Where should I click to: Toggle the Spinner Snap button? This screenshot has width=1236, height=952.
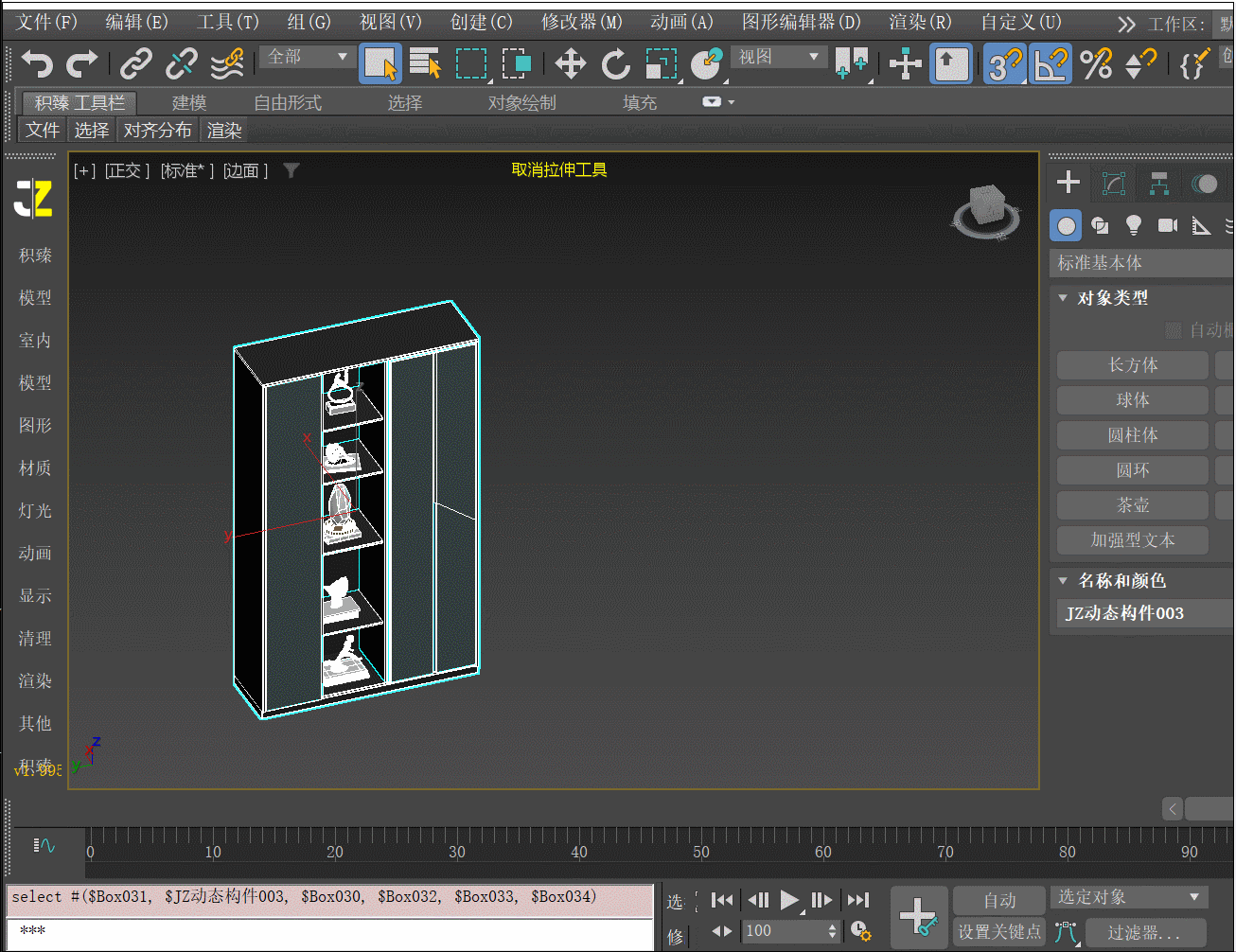click(x=1140, y=63)
